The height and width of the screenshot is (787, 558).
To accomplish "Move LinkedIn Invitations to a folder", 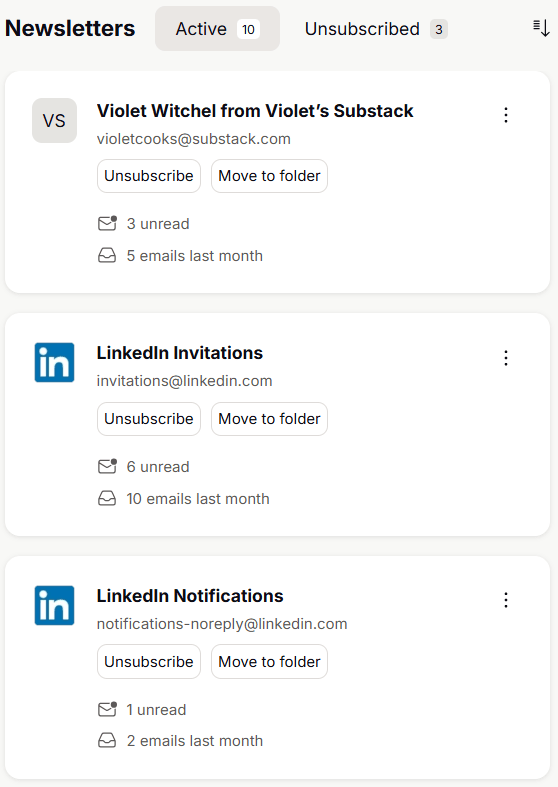I will point(269,419).
